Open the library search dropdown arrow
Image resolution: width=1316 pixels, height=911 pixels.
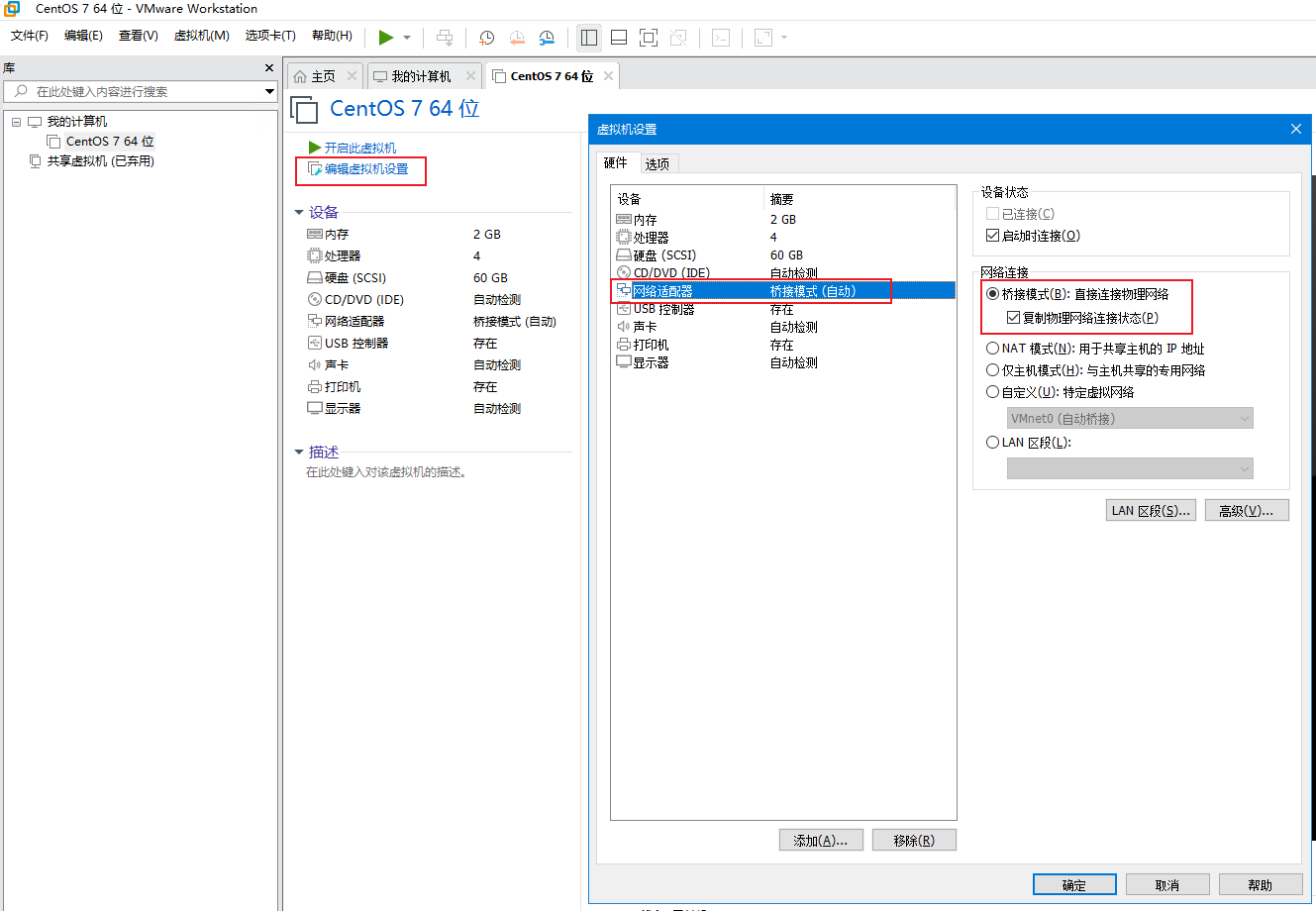269,91
